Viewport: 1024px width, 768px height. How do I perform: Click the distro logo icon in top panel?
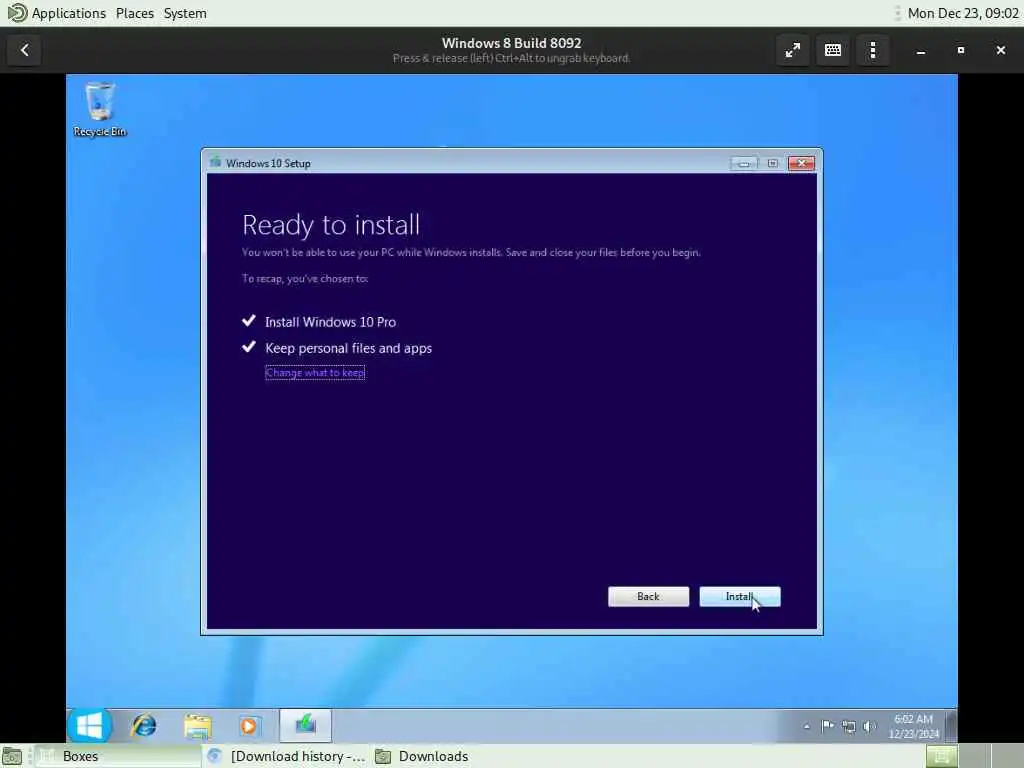16,12
